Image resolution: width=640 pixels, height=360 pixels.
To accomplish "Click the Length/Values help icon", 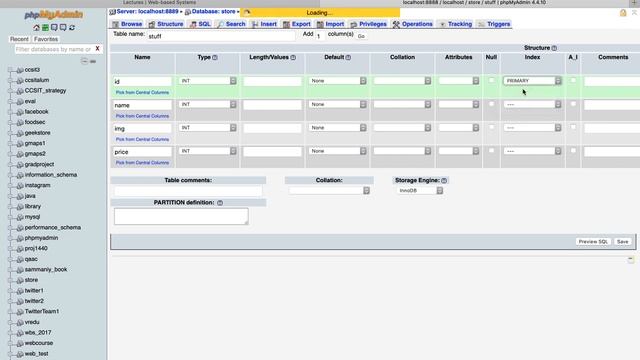I will [293, 58].
